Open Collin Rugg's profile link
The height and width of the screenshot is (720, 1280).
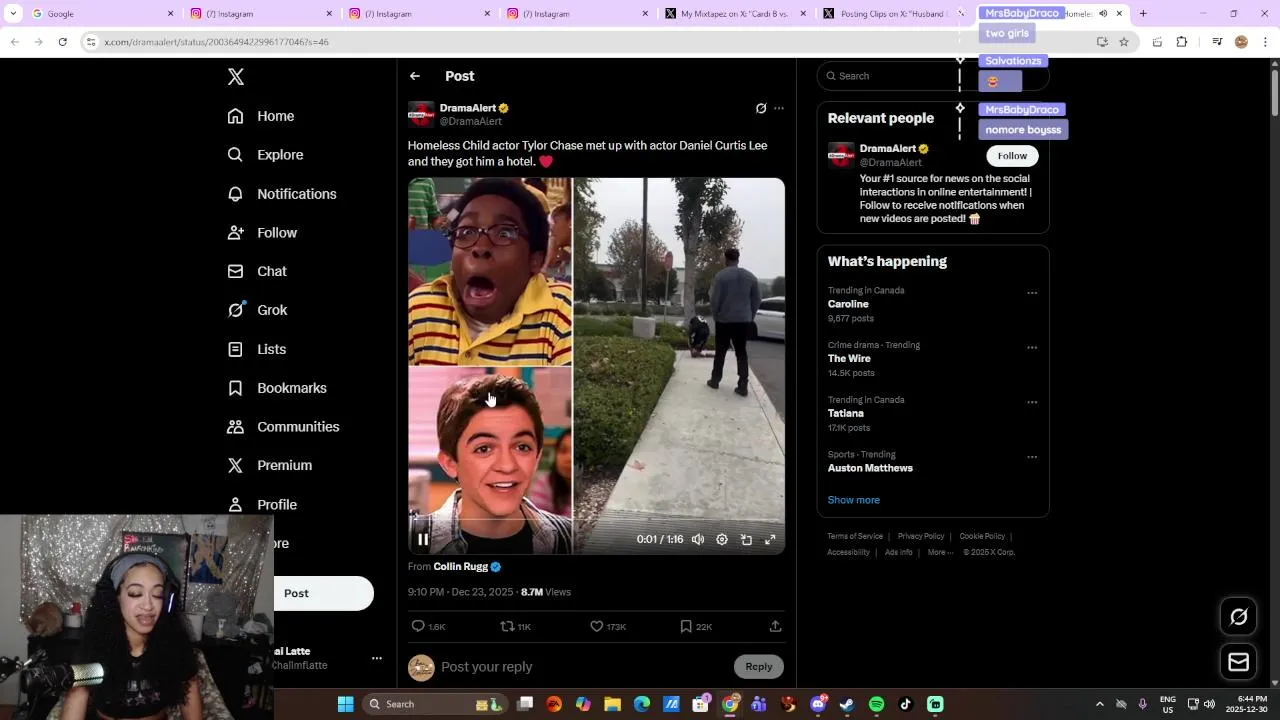(461, 566)
